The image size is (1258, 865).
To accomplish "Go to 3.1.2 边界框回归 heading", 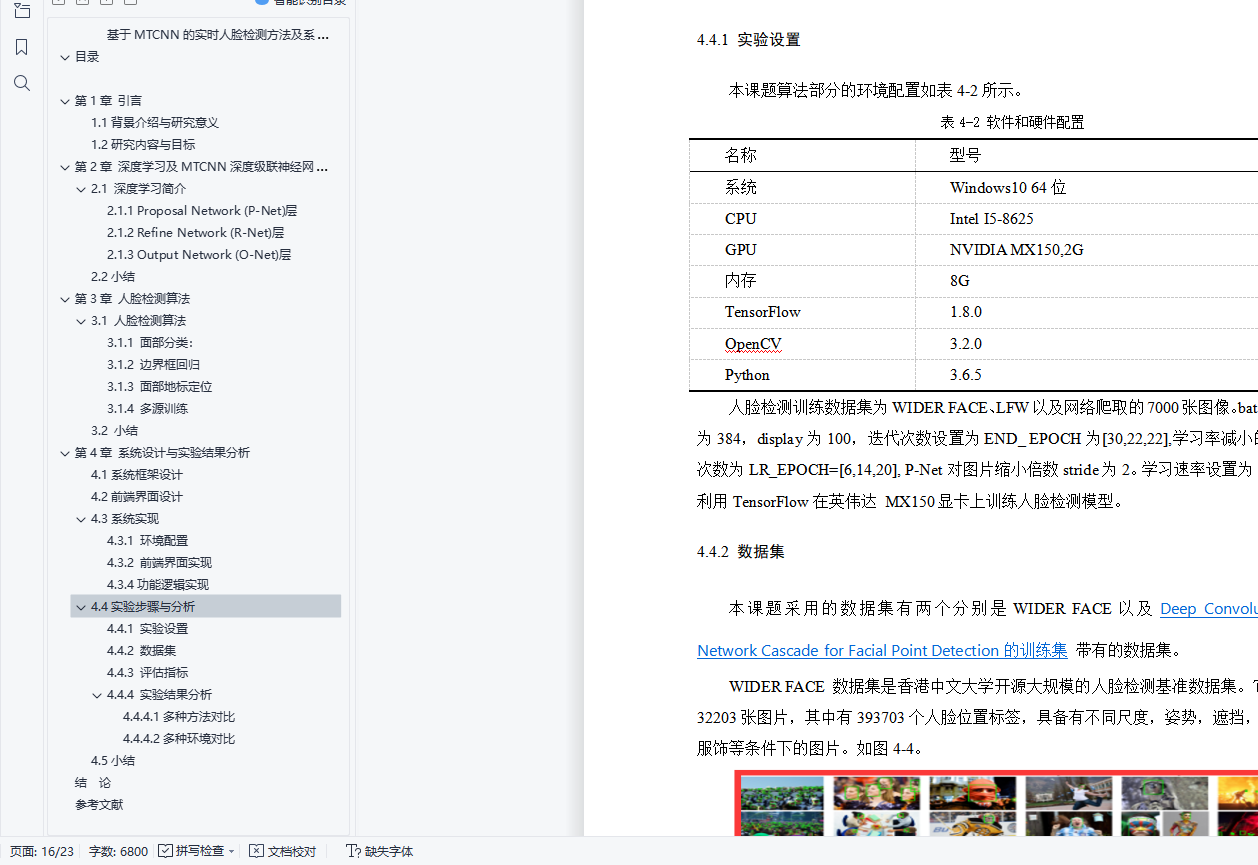I will (x=153, y=365).
